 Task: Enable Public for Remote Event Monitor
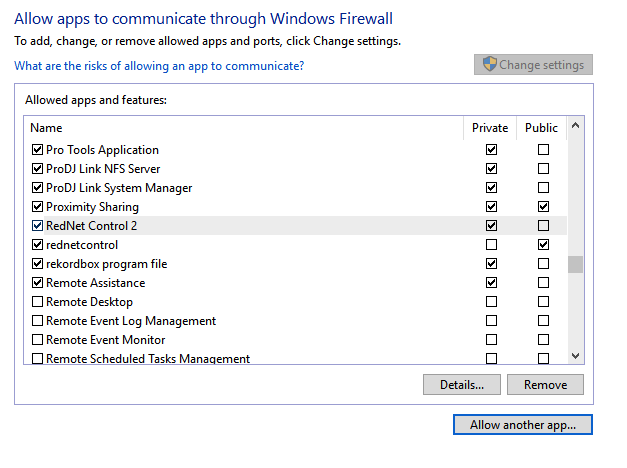click(x=543, y=340)
